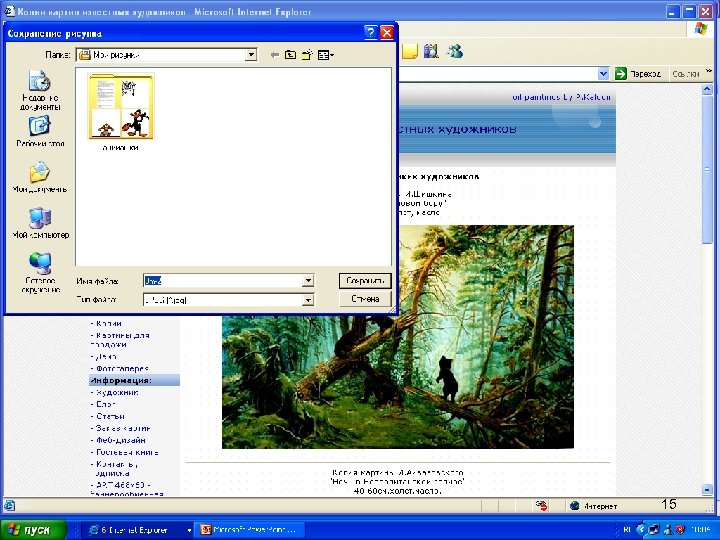Viewport: 720px width, 540px height.
Task: Open Мои документы from the places bar
Action: tap(40, 177)
